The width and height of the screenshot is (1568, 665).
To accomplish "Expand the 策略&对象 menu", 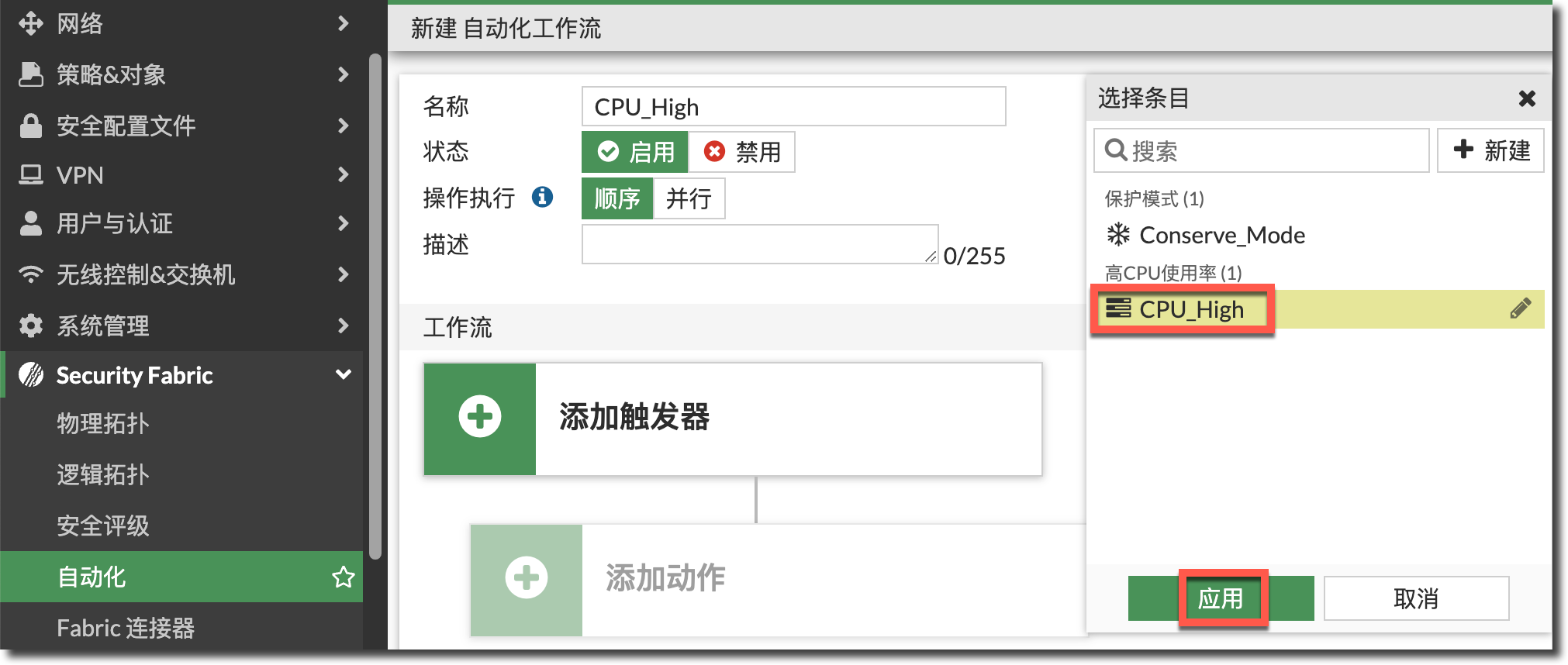I will point(343,74).
